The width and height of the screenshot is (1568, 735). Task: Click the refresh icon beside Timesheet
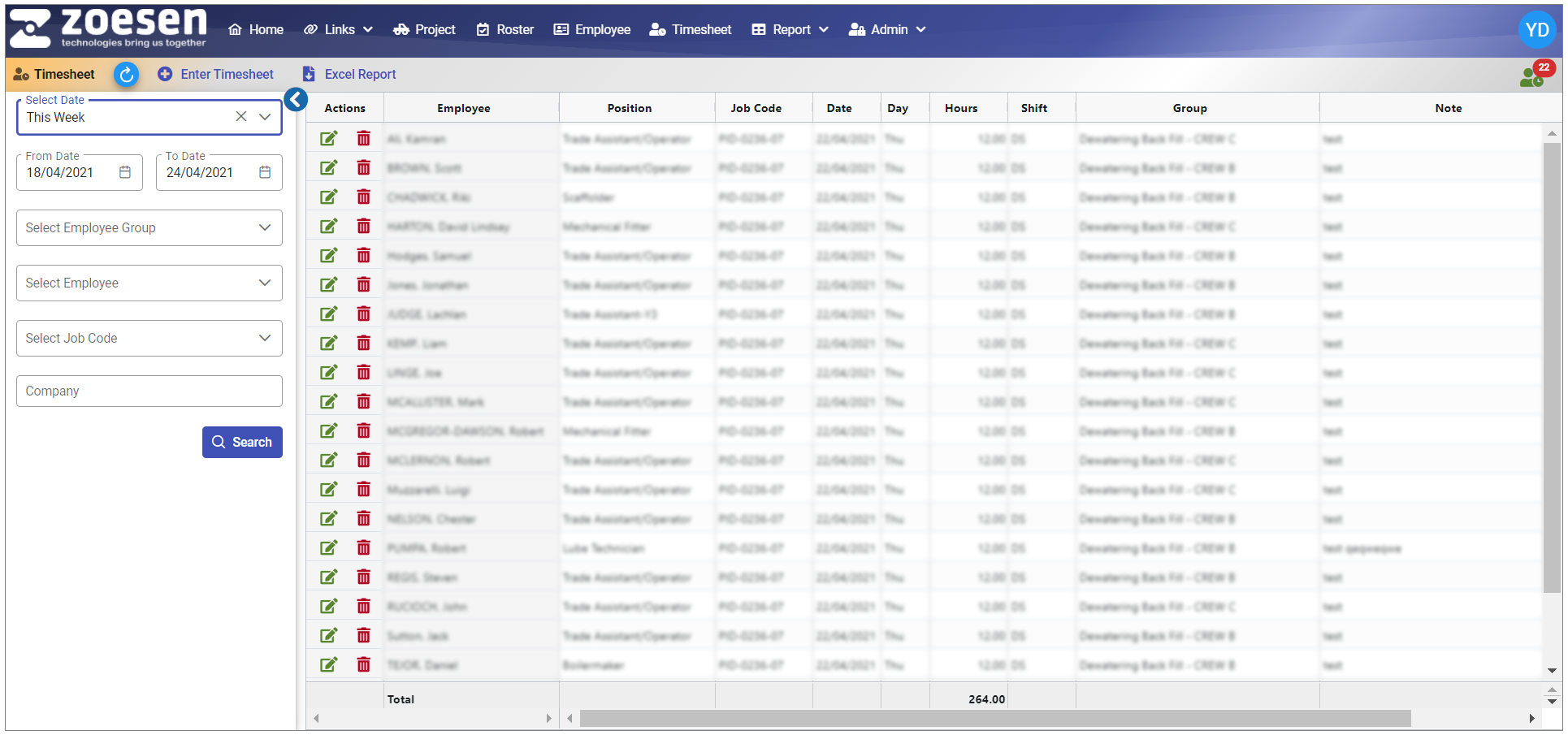pos(126,75)
